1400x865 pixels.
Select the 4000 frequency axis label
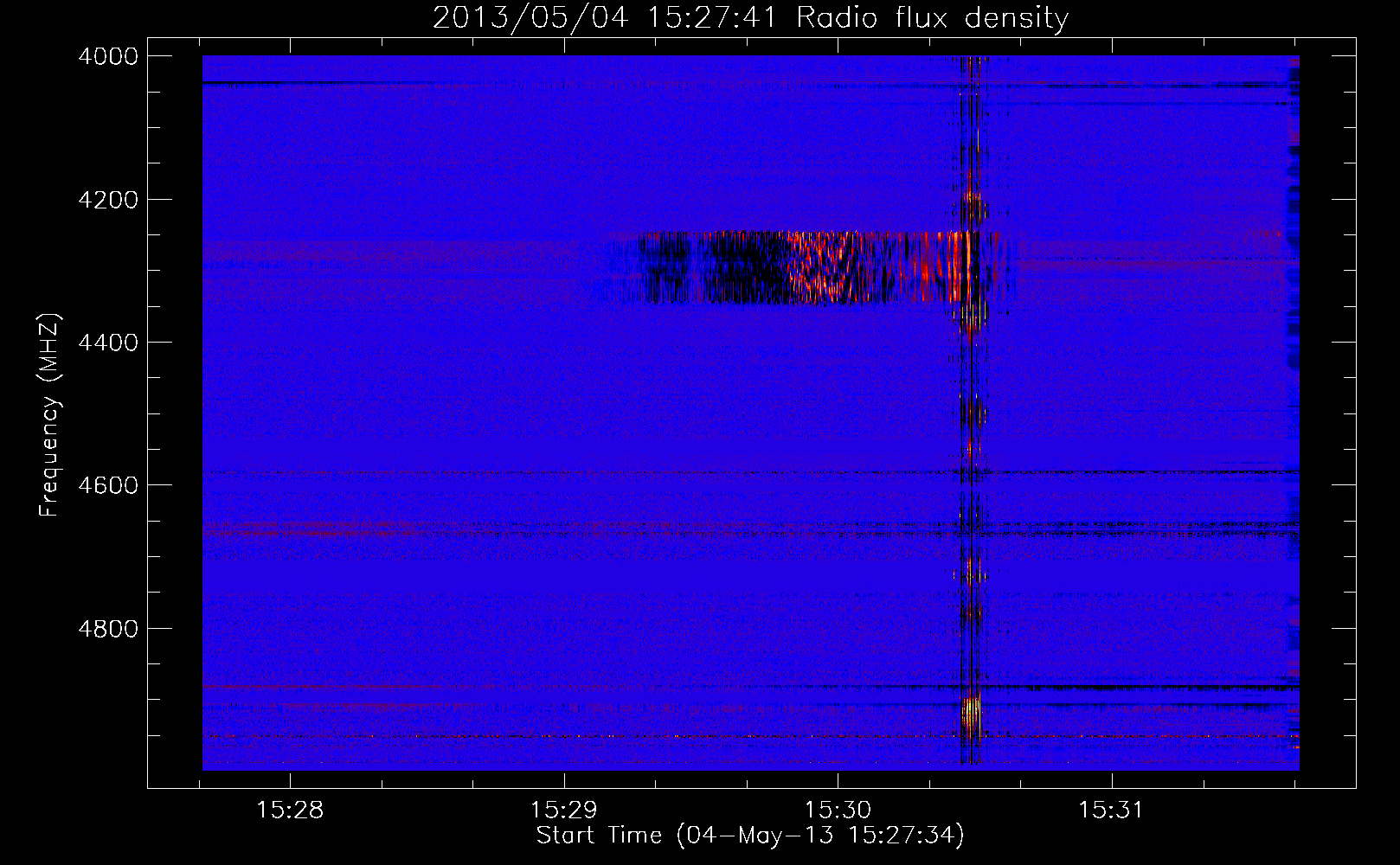pyautogui.click(x=108, y=56)
